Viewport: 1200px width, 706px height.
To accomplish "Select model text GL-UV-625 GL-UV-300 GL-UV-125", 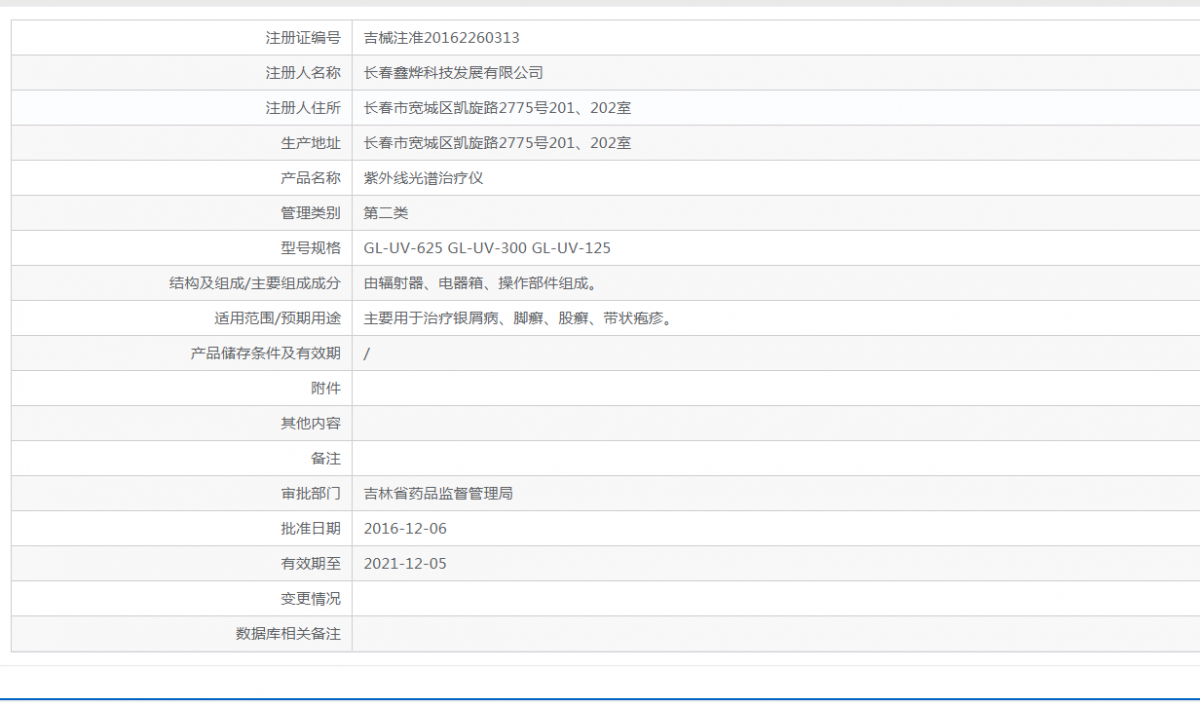I will [487, 247].
